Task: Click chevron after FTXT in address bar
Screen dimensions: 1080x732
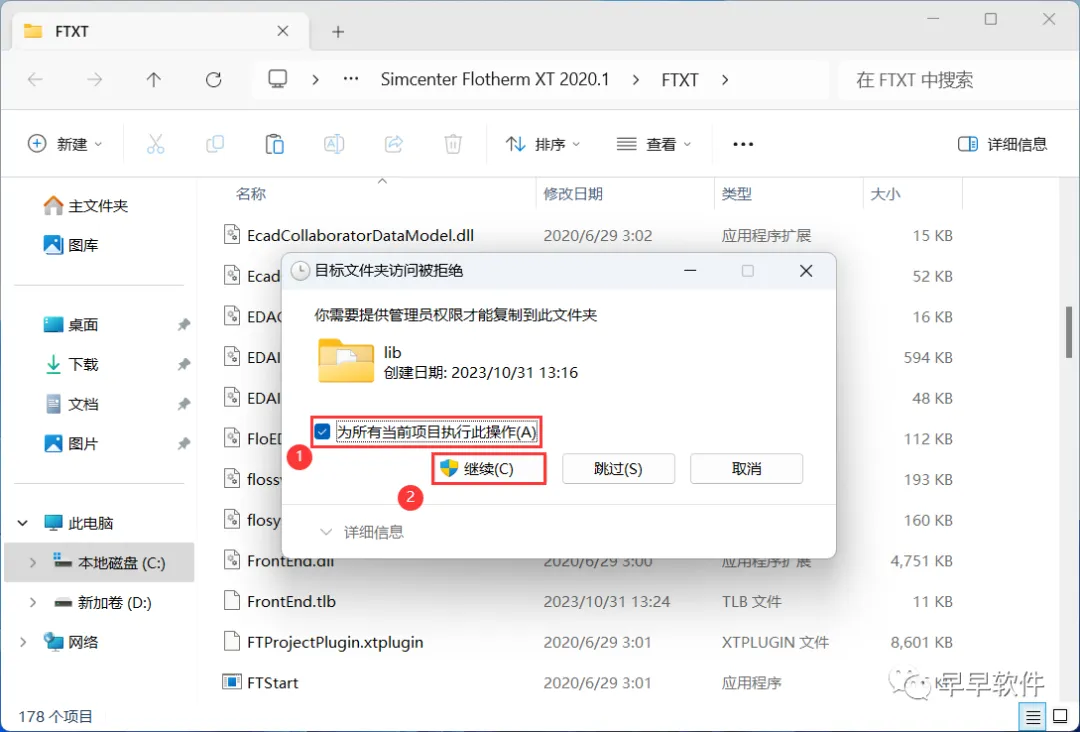Action: (725, 80)
